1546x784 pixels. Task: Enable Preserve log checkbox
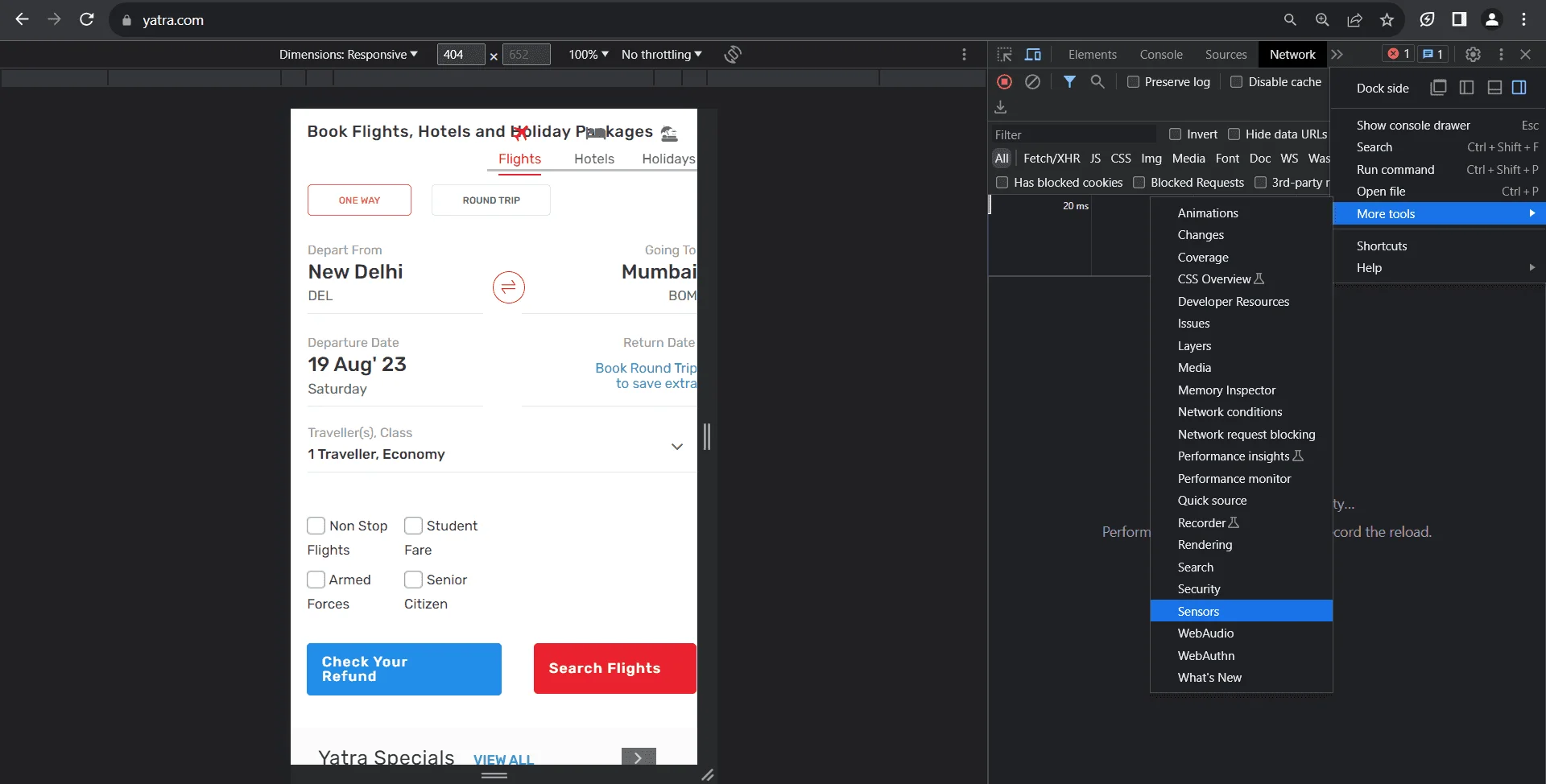1133,82
